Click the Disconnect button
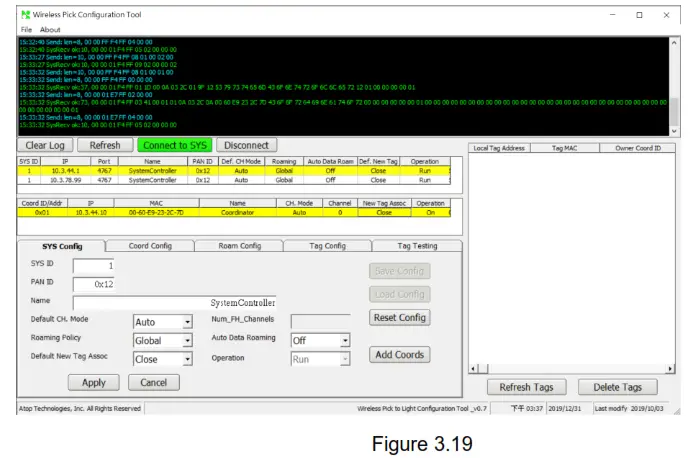This screenshot has height=458, width=694. point(247,145)
